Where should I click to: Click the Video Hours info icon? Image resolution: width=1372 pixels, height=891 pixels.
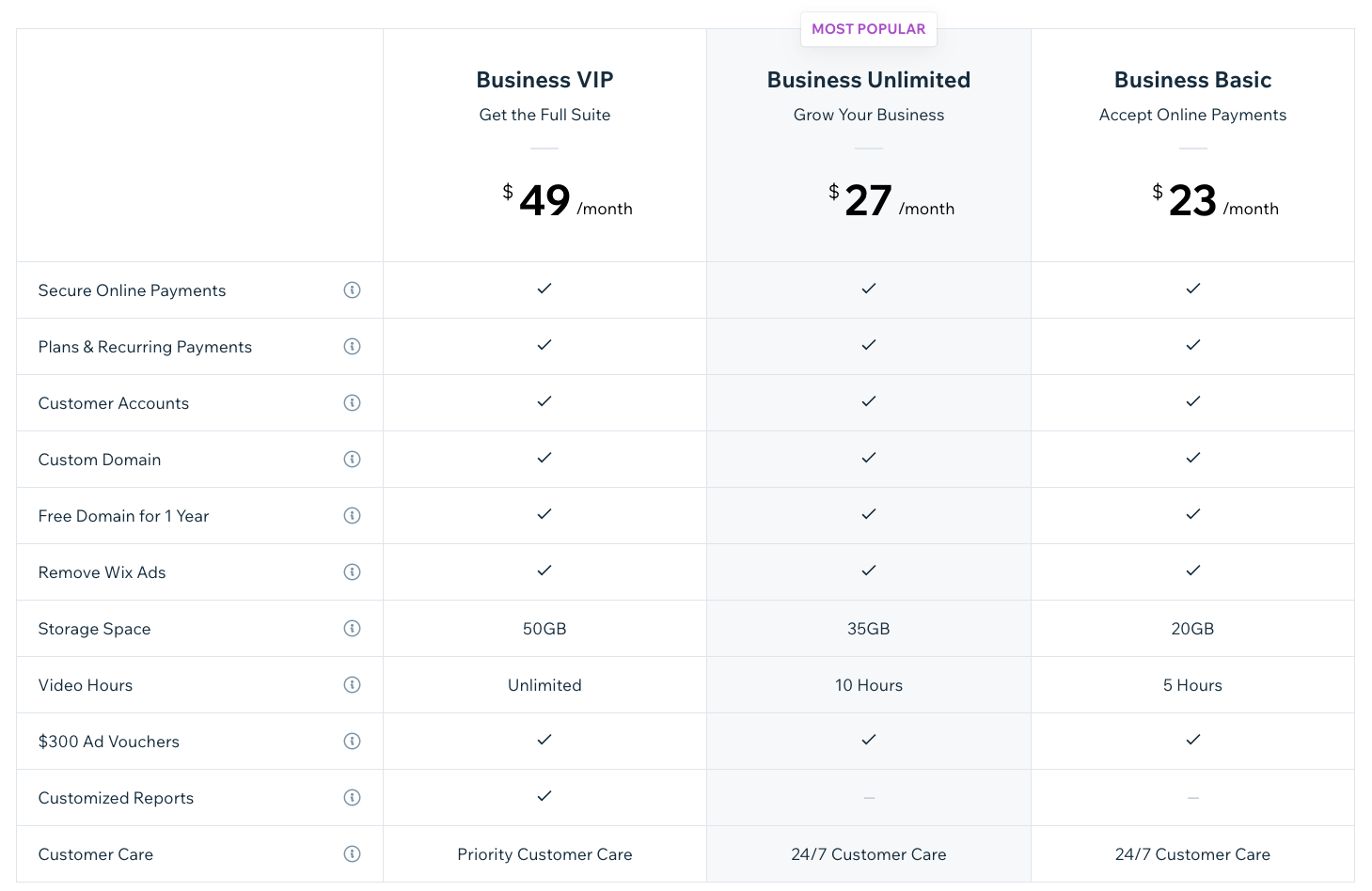[353, 684]
